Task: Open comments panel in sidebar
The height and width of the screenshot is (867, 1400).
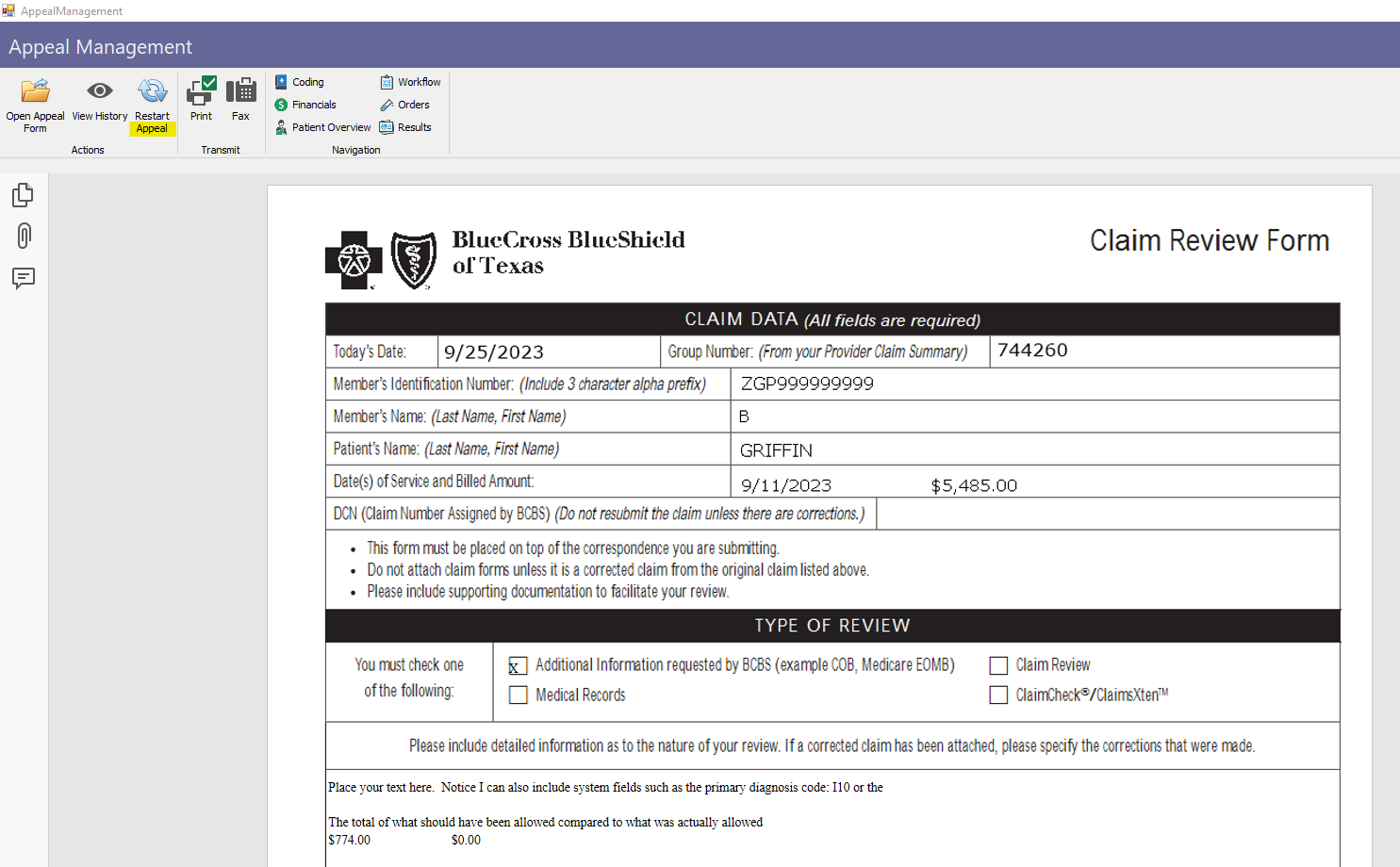Action: pos(24,278)
